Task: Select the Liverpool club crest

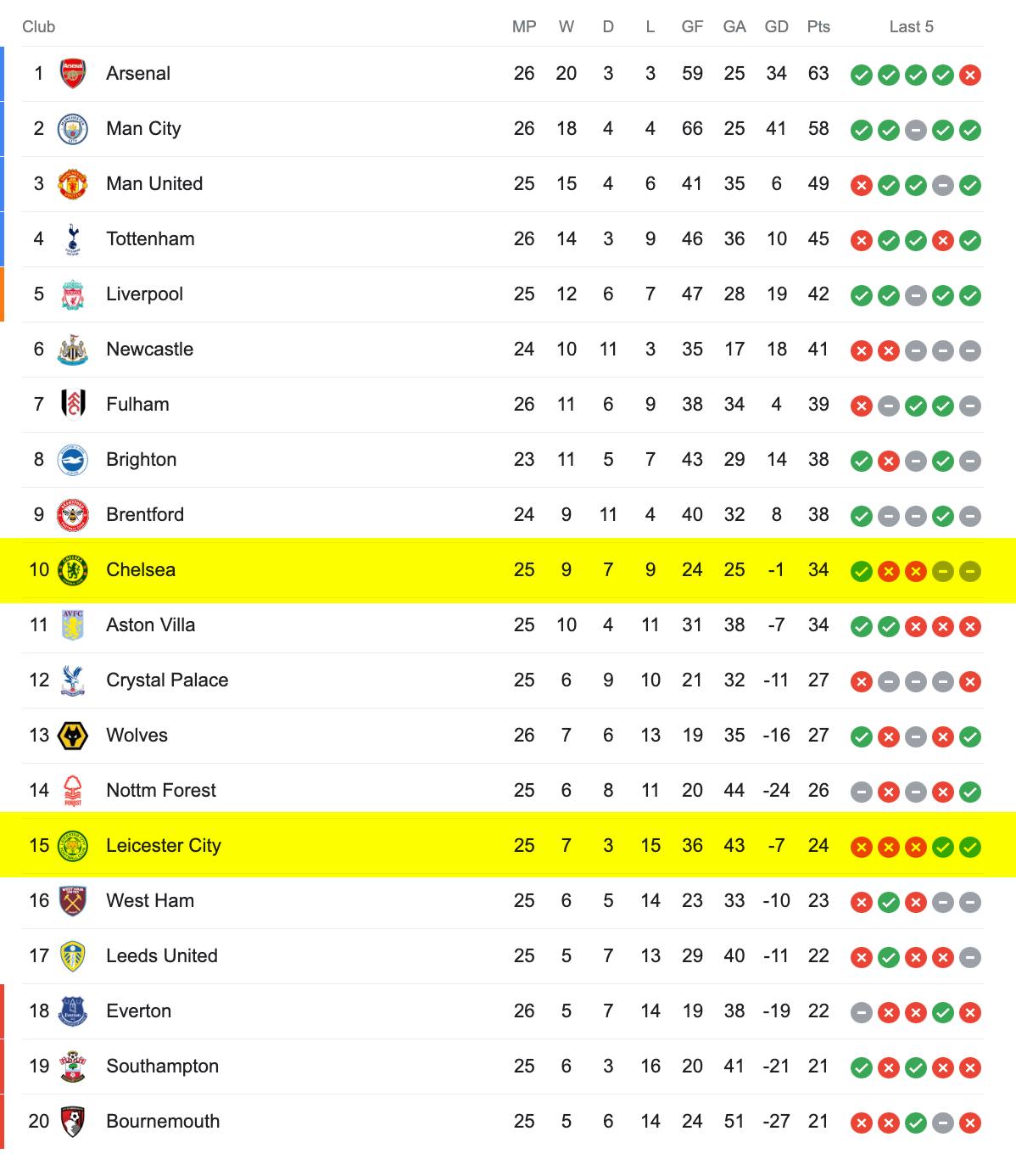Action: coord(73,294)
